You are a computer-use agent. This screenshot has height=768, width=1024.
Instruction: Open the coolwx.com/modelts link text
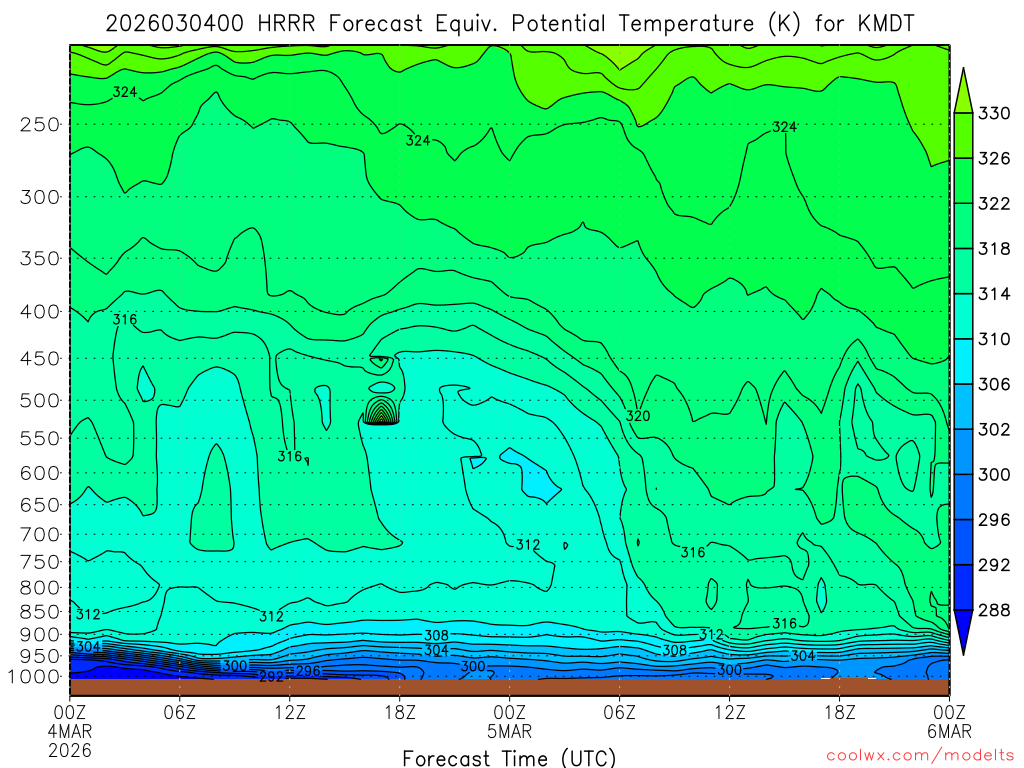click(920, 755)
